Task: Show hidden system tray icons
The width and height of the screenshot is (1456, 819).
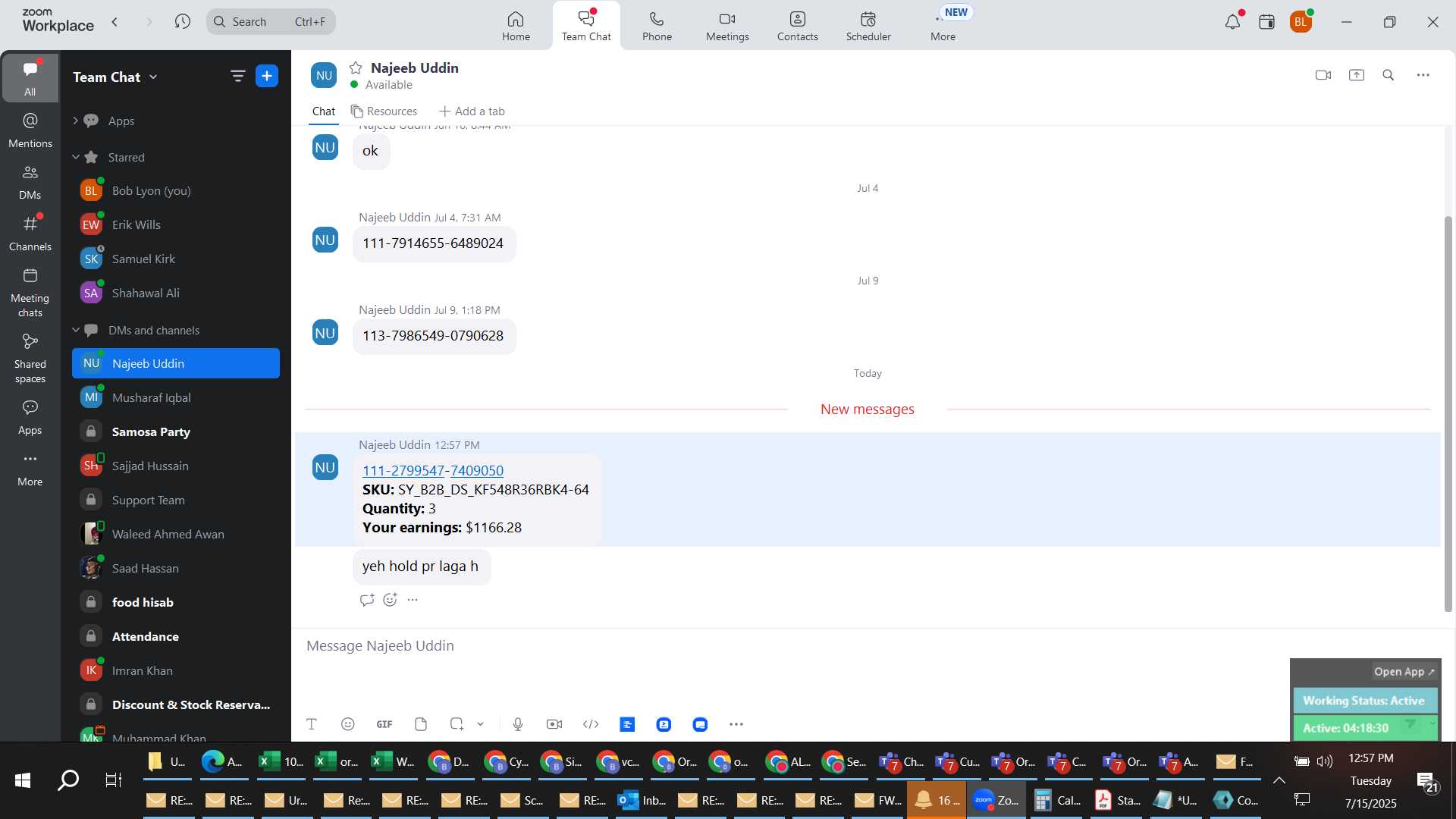Action: (x=1279, y=780)
